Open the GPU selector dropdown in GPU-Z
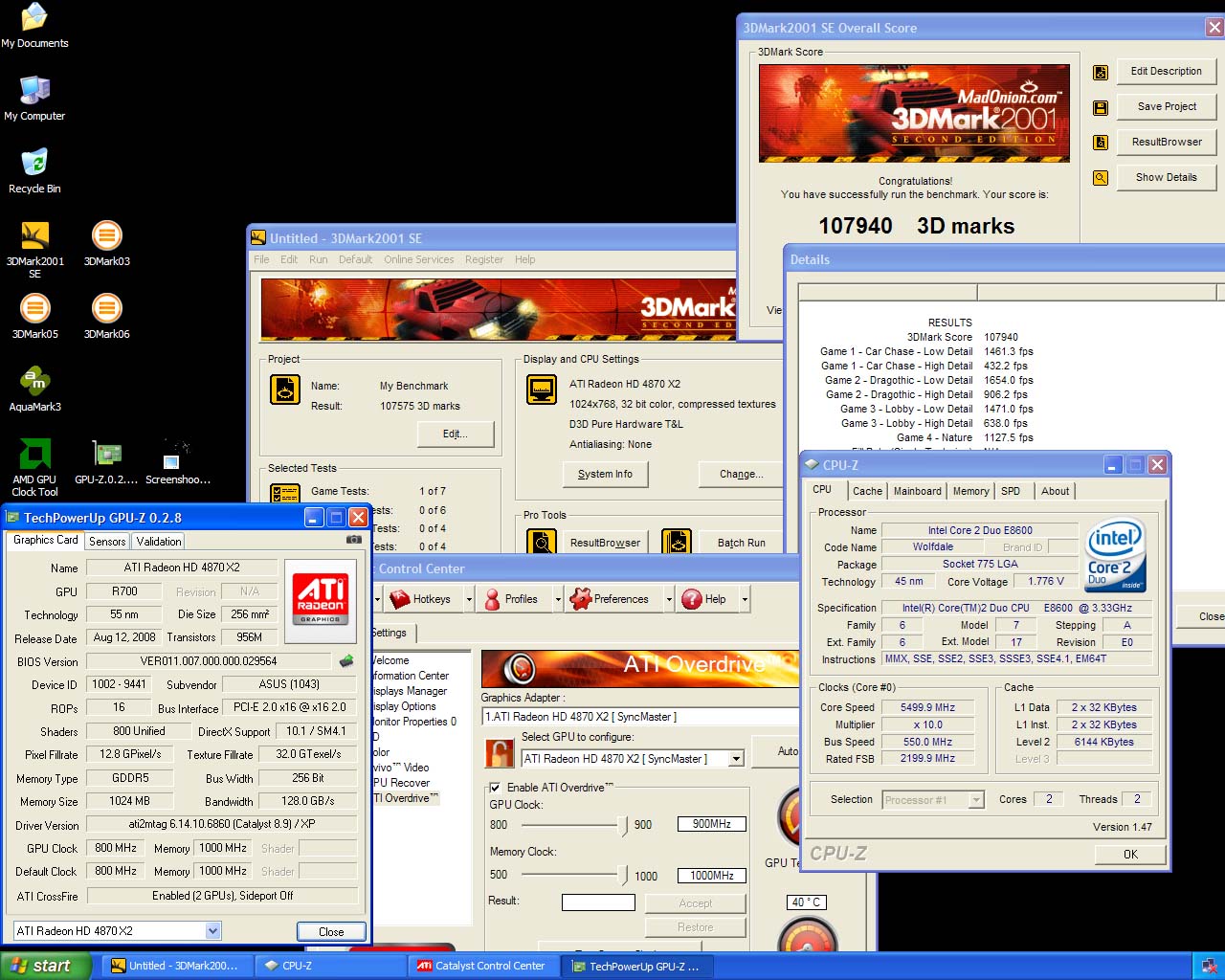1225x980 pixels. click(x=213, y=931)
